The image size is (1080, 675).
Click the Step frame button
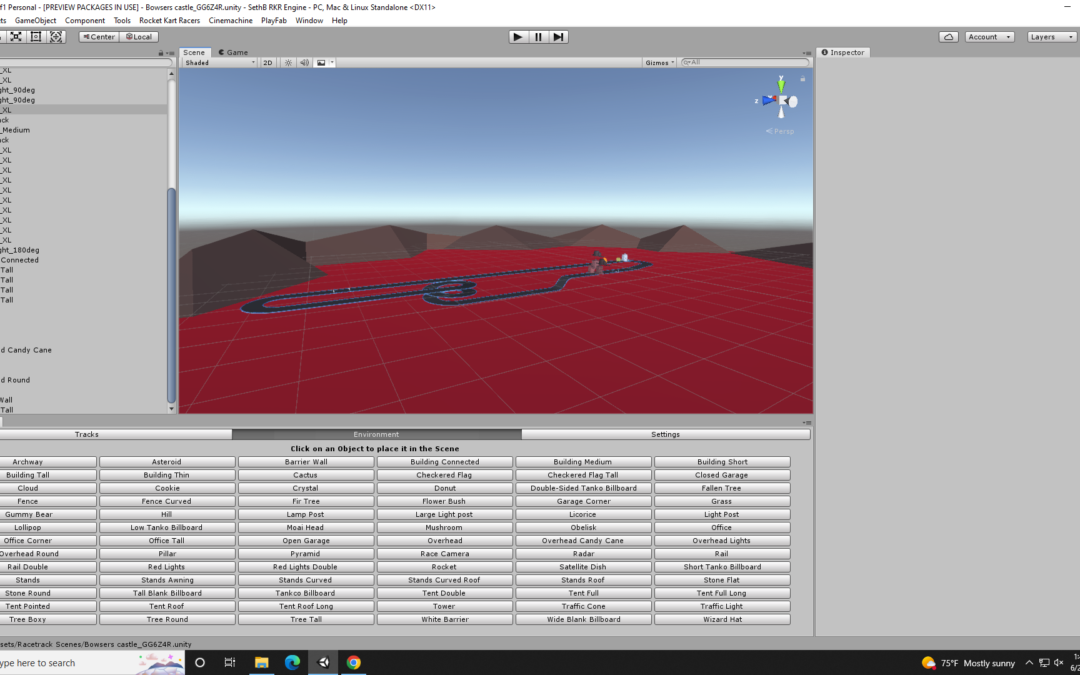(x=559, y=37)
